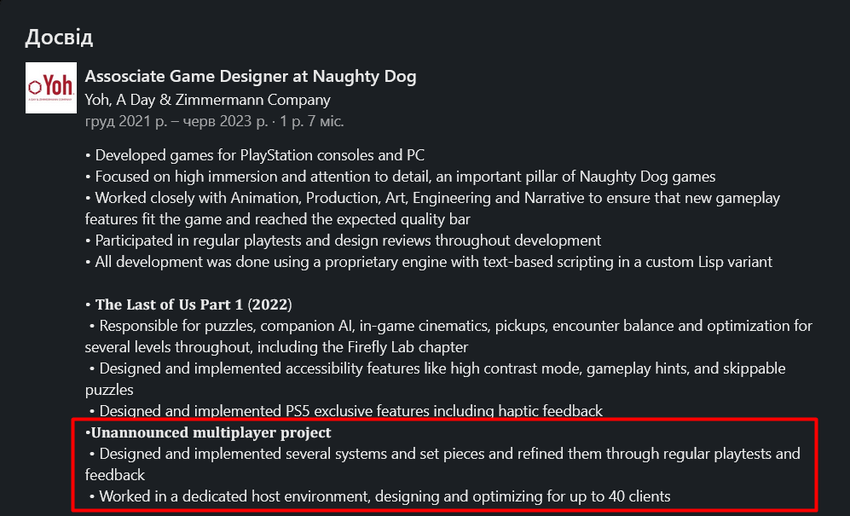The image size is (850, 516).
Task: Open the Assosciate Game Designer job title
Action: pos(250,77)
